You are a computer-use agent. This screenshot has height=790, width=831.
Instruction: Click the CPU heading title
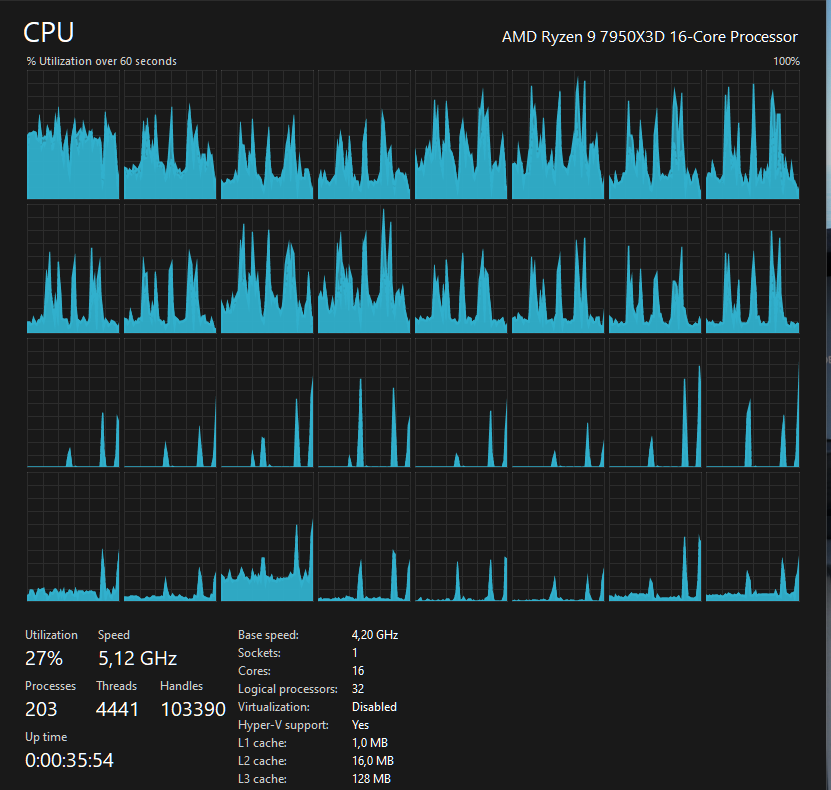pos(49,33)
